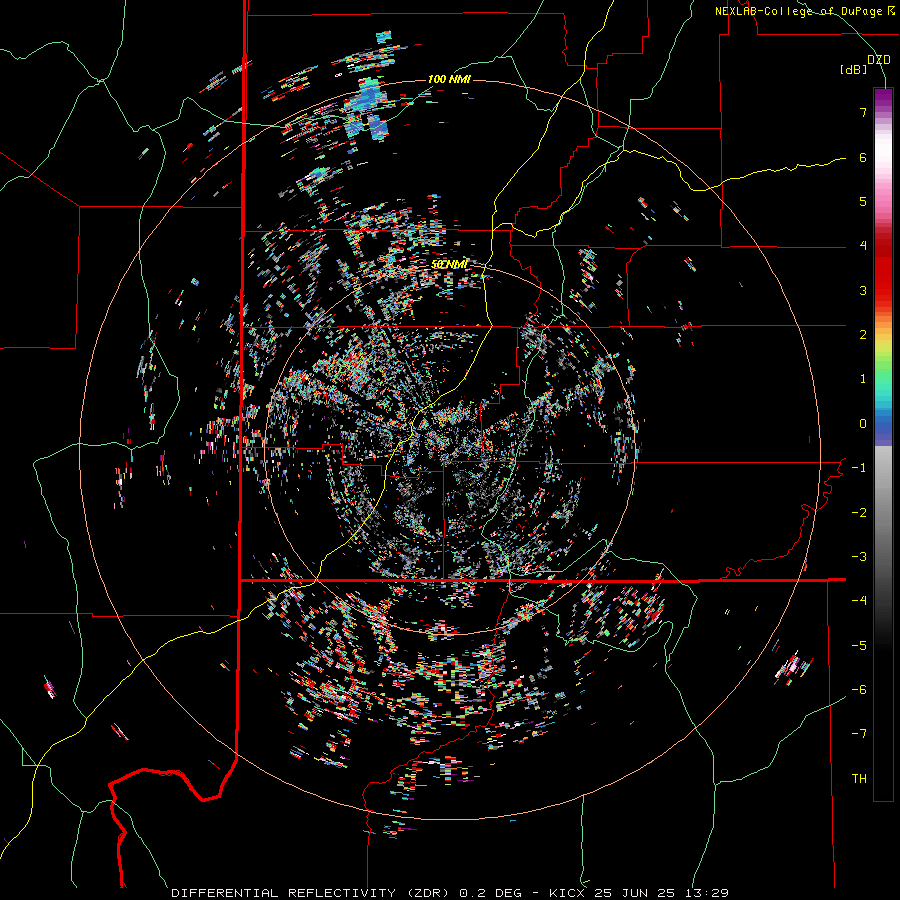Screen dimensions: 900x900
Task: Click the 6 value on the color scale
Action: coord(863,157)
